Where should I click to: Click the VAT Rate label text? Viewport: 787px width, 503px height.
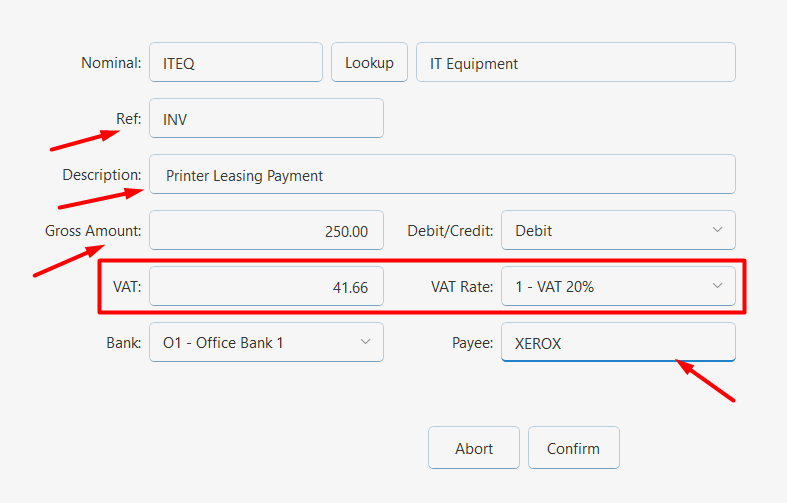tap(462, 287)
